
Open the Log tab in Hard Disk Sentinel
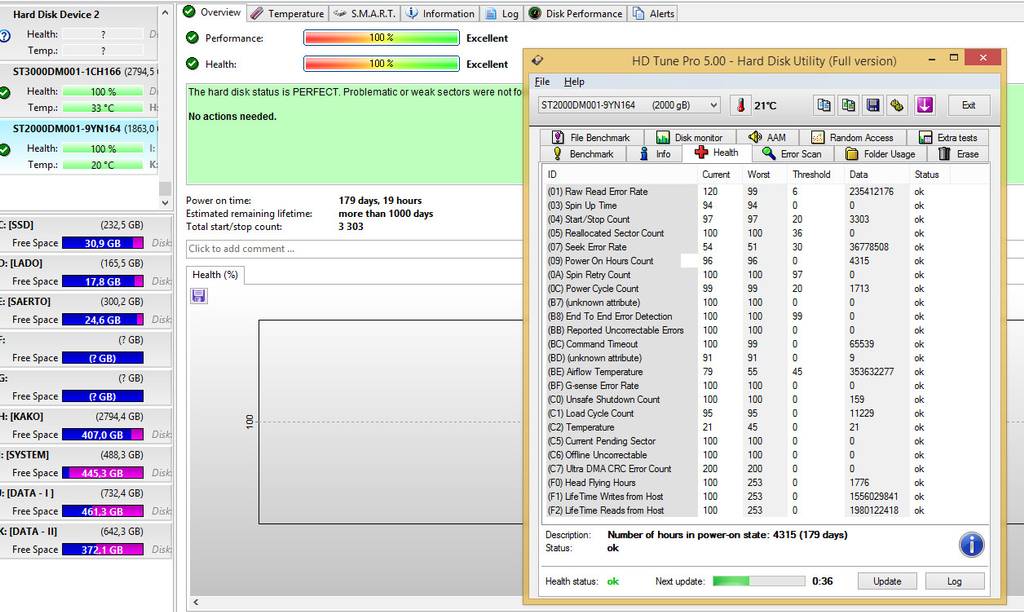click(502, 13)
